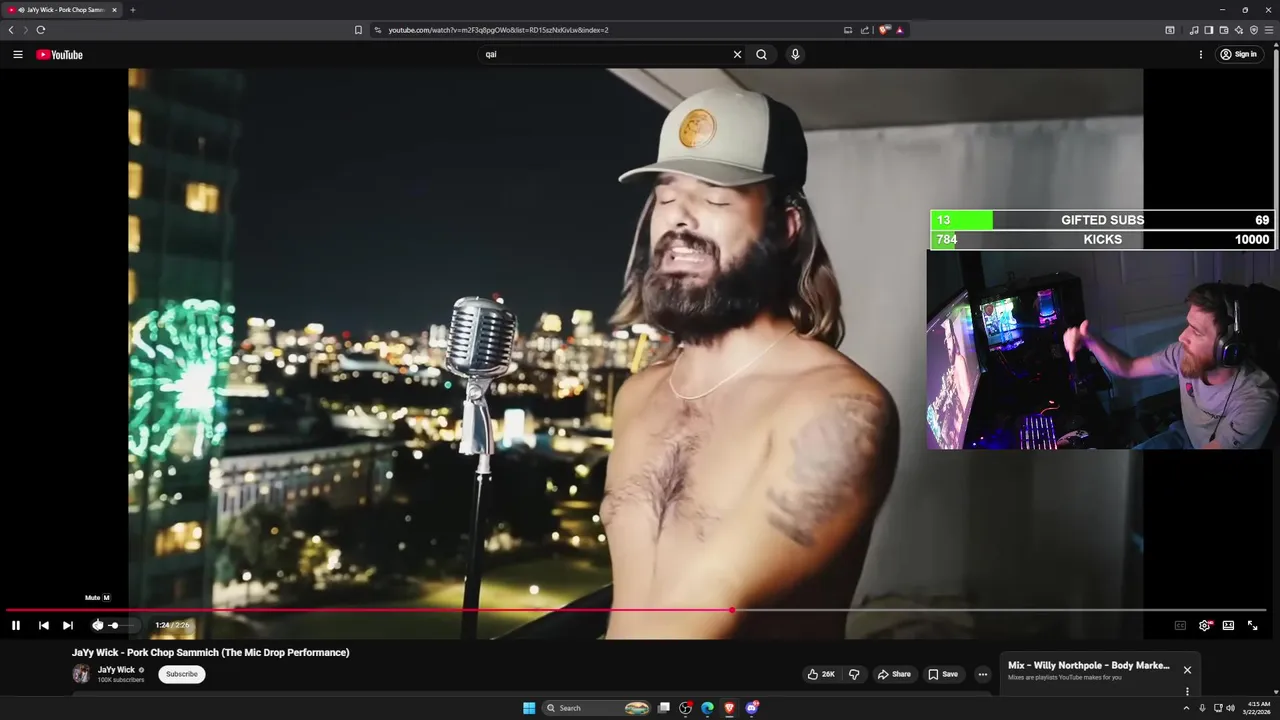This screenshot has height=720, width=1280.
Task: Open the YouTube guide hamburger menu
Action: click(x=17, y=54)
